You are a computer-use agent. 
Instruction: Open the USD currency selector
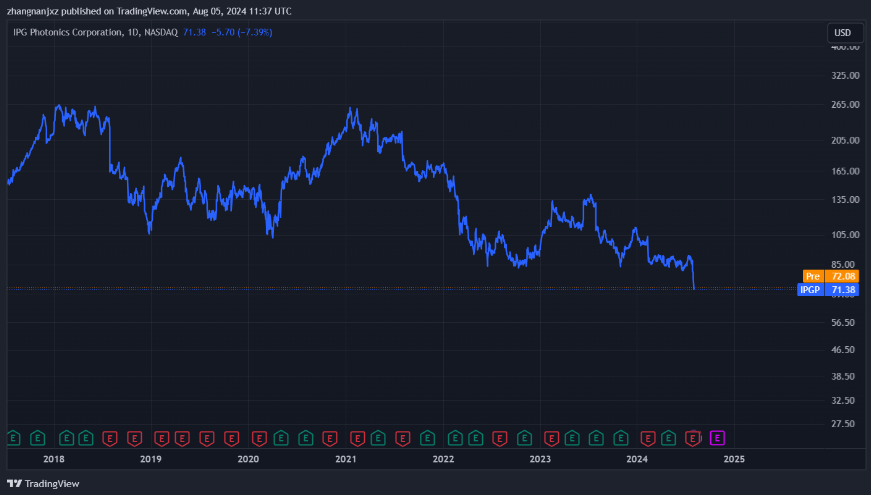coord(844,33)
